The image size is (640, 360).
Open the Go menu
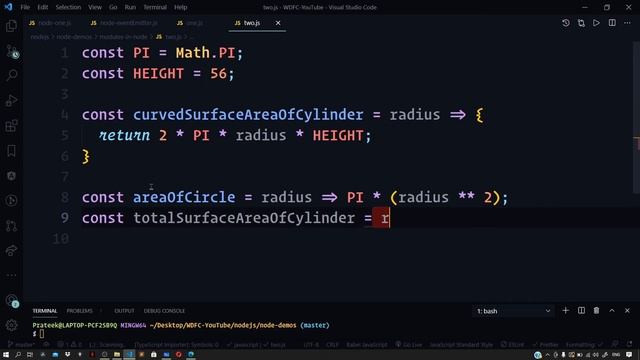tap(113, 7)
